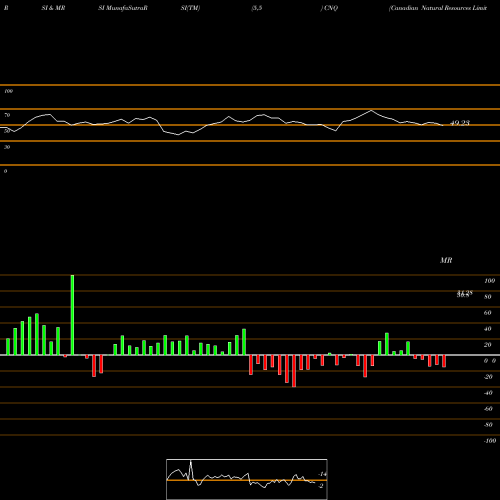
Task: Click the -14 label in mini chart
Action: click(322, 474)
